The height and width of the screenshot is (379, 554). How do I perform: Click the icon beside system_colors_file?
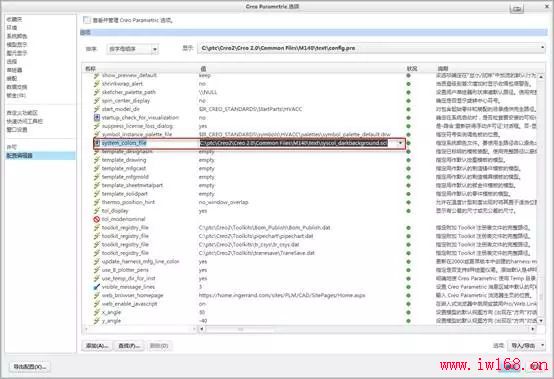point(97,143)
